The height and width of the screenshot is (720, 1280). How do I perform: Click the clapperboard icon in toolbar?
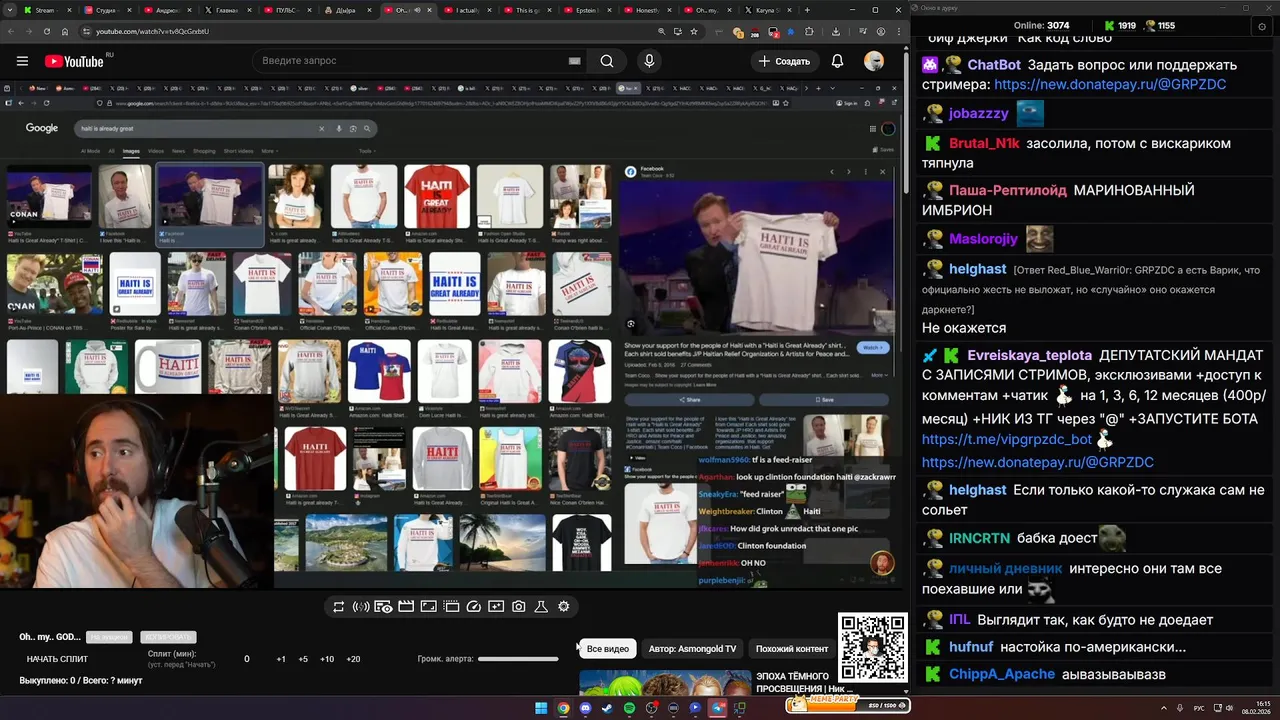click(x=406, y=607)
